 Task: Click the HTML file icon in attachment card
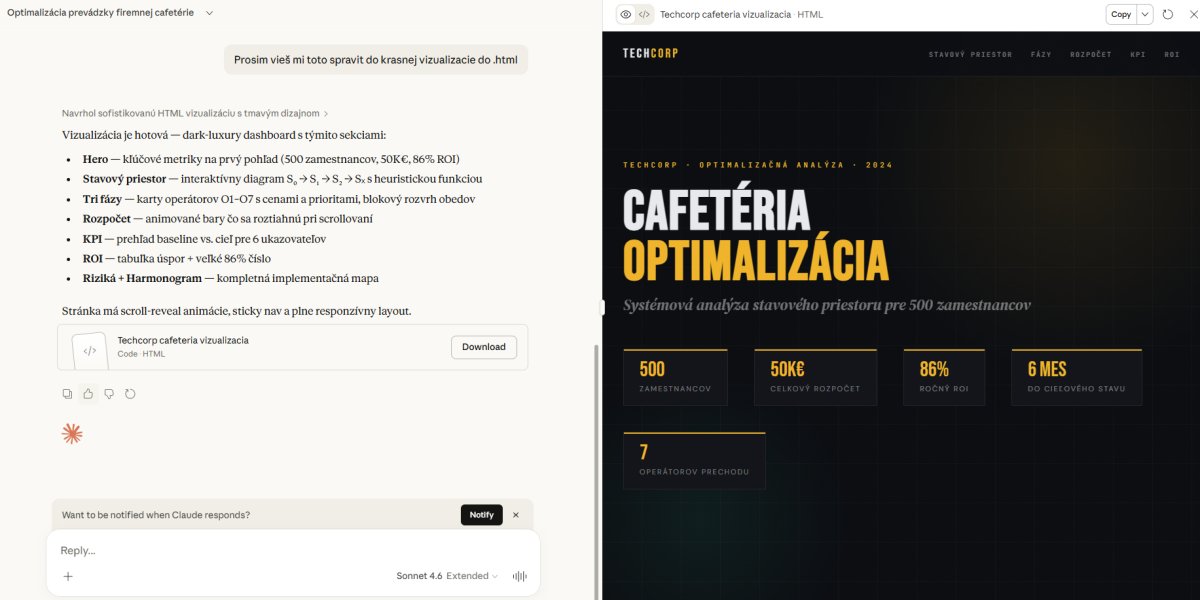(x=89, y=350)
